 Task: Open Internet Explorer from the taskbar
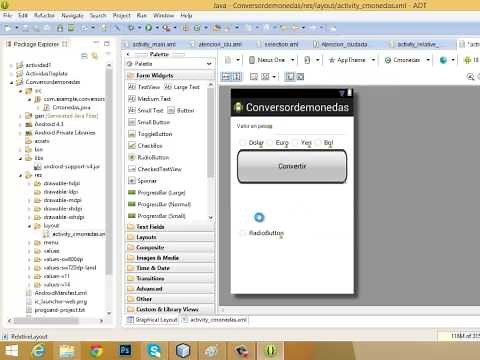pyautogui.click(x=38, y=351)
